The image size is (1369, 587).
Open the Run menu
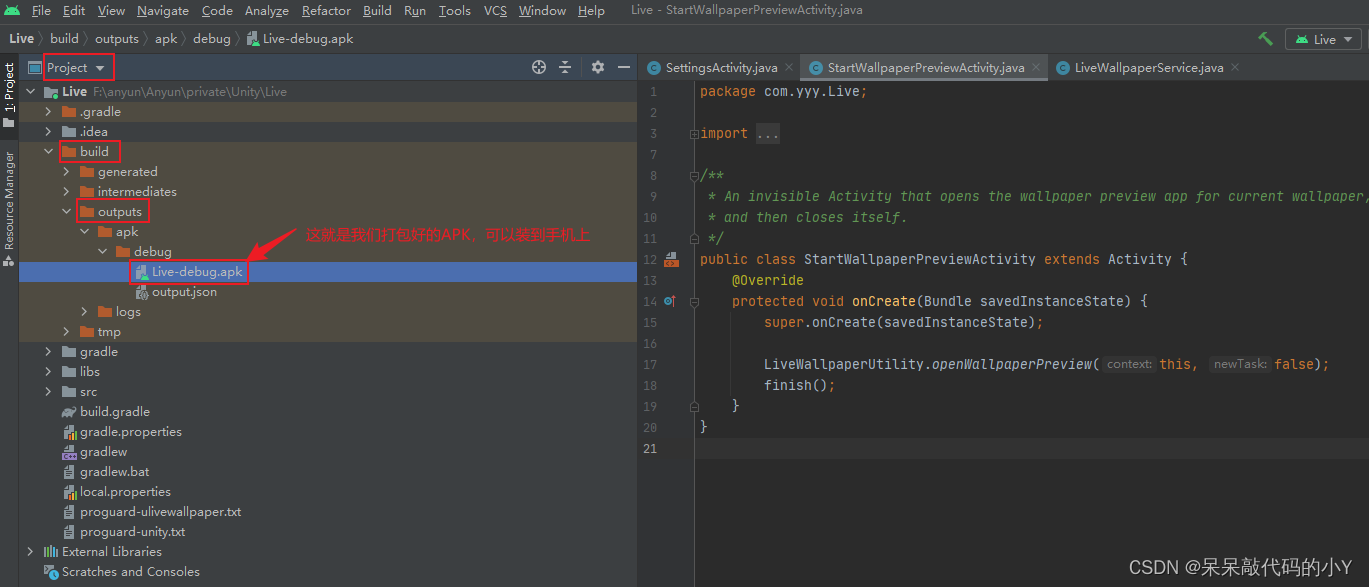415,11
